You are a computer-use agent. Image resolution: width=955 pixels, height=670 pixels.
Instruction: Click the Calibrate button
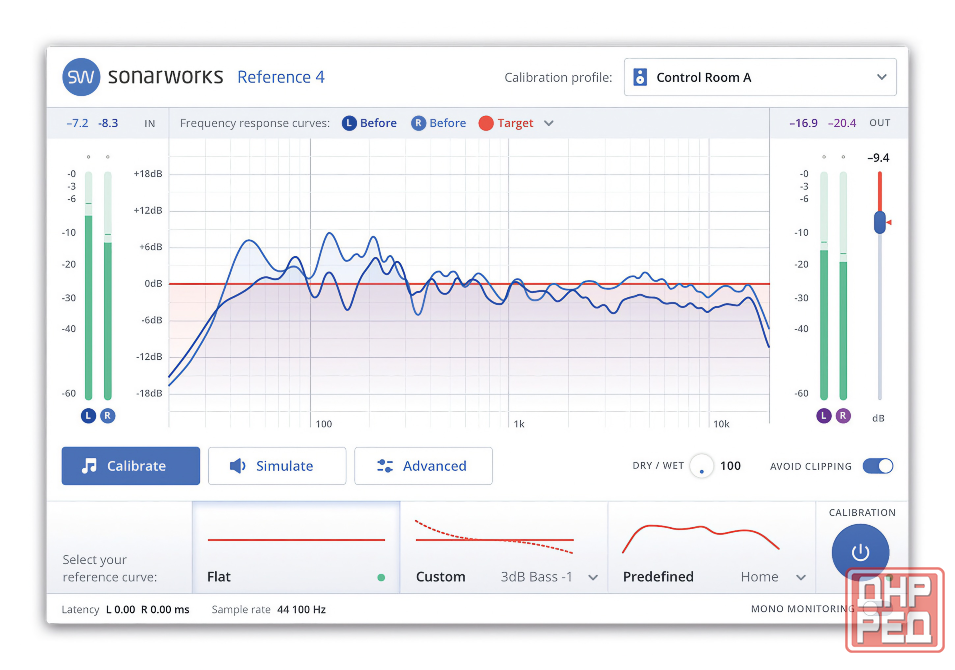click(130, 466)
